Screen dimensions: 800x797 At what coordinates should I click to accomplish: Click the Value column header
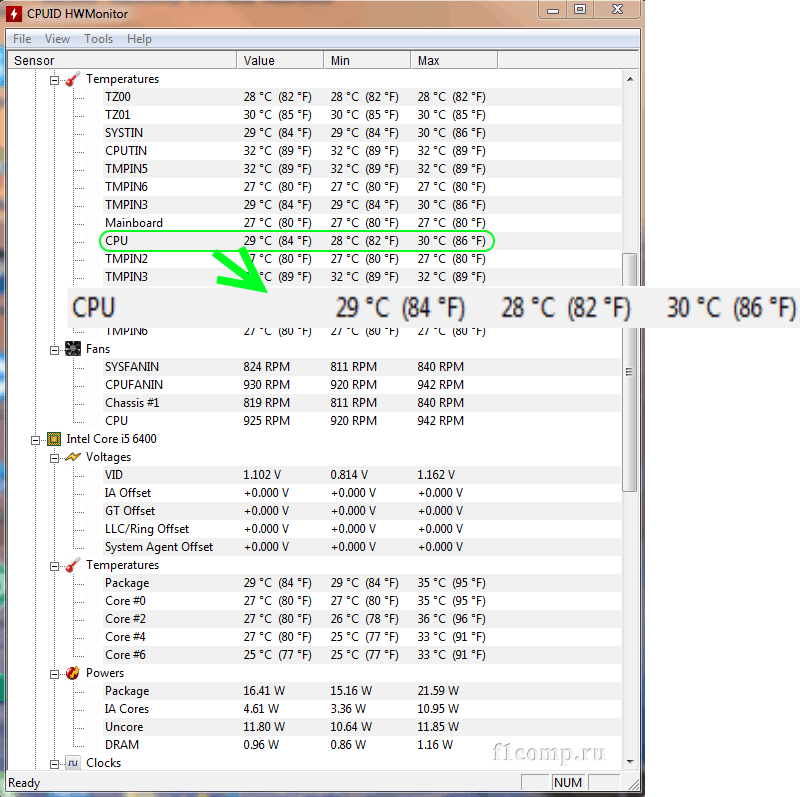(280, 60)
